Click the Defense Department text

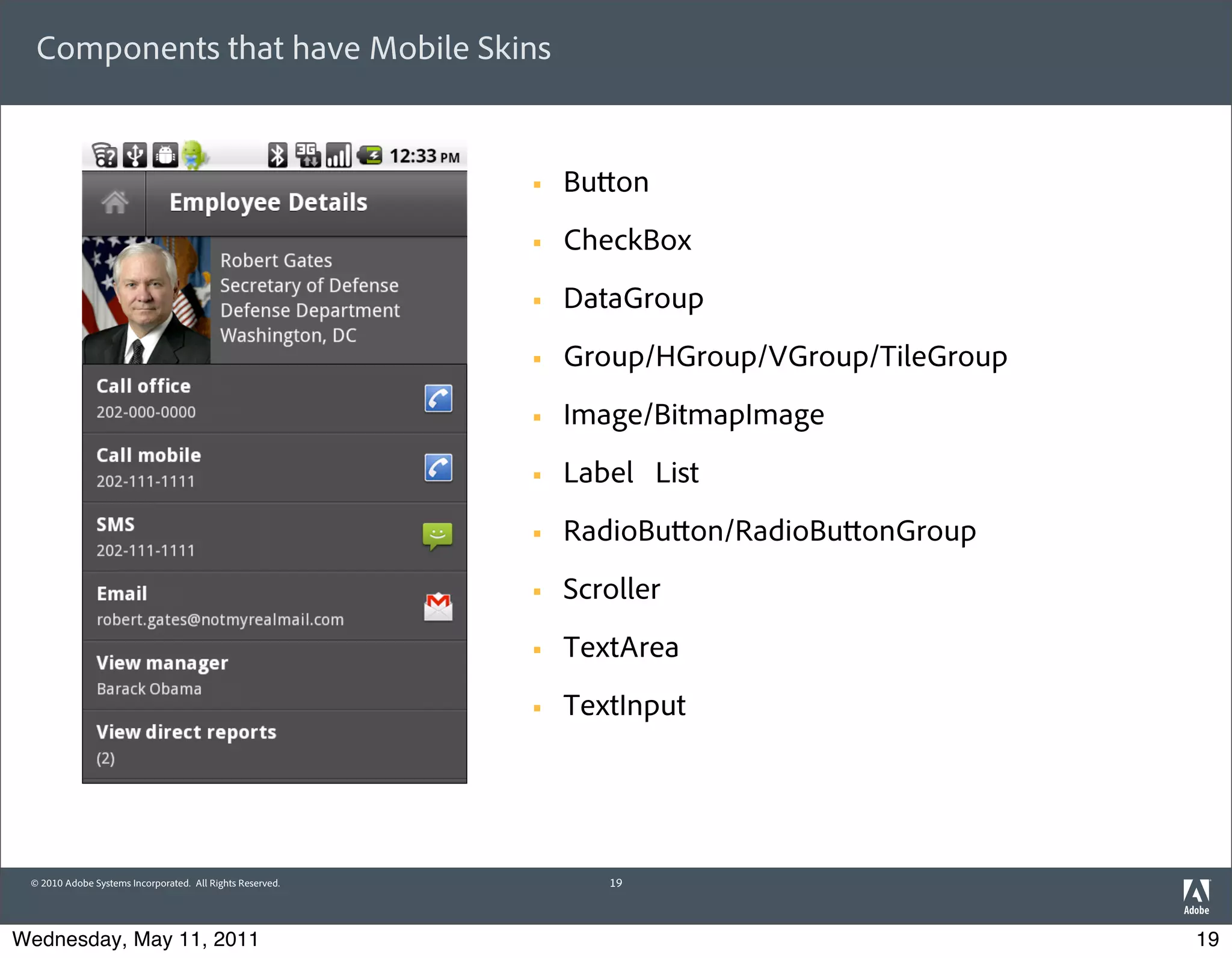pos(310,310)
